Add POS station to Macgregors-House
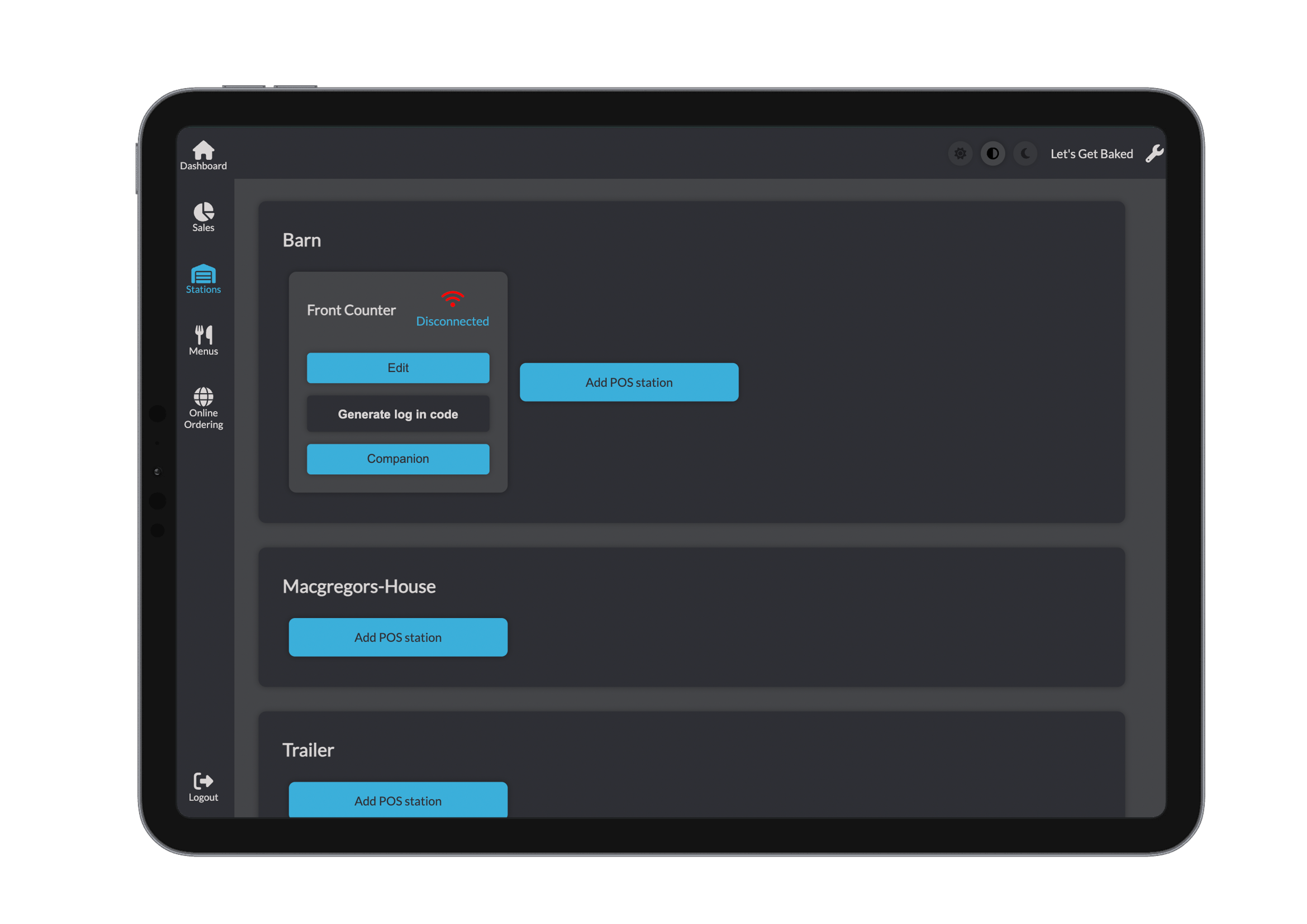 (x=398, y=637)
